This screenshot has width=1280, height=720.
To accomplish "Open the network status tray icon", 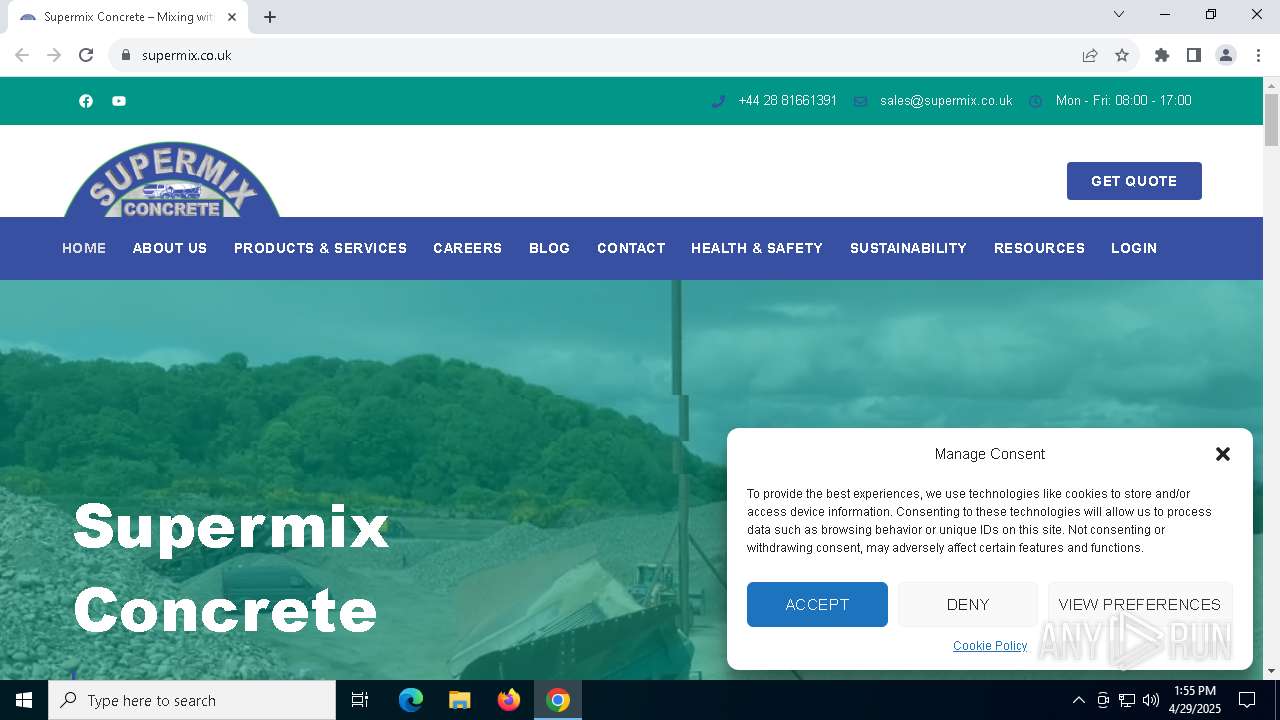I will pyautogui.click(x=1127, y=700).
